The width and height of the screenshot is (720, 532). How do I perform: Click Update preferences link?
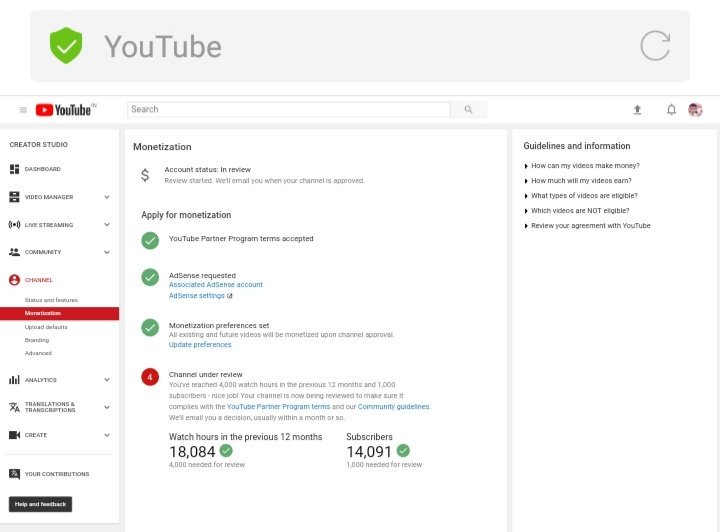(200, 345)
